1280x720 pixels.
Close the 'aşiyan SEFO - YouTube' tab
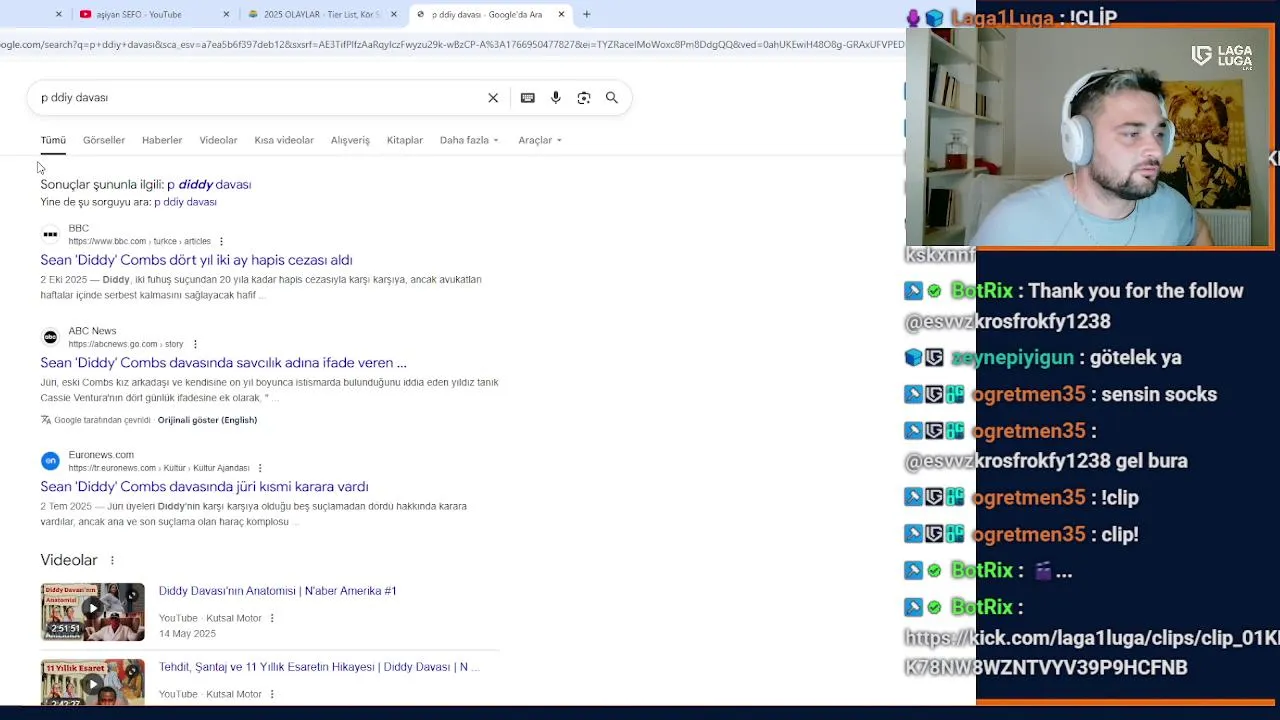[226, 14]
